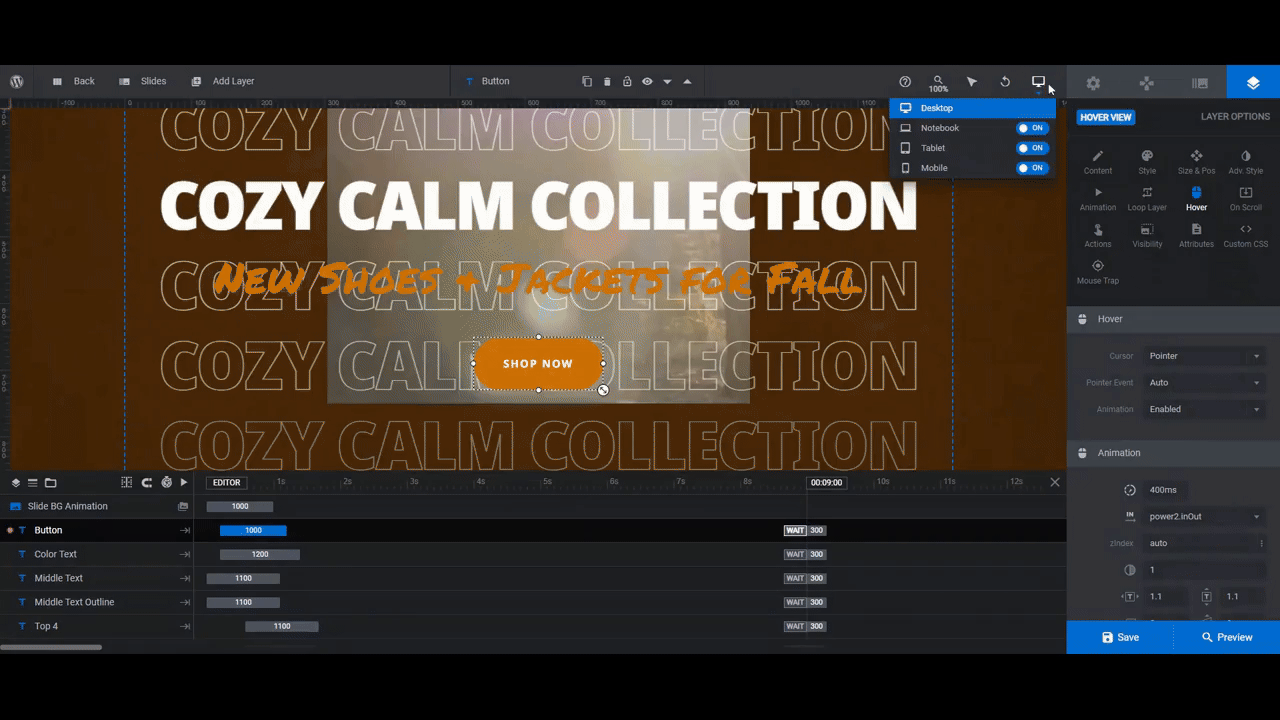Save the slider
Image resolution: width=1280 pixels, height=720 pixels.
click(x=1120, y=637)
